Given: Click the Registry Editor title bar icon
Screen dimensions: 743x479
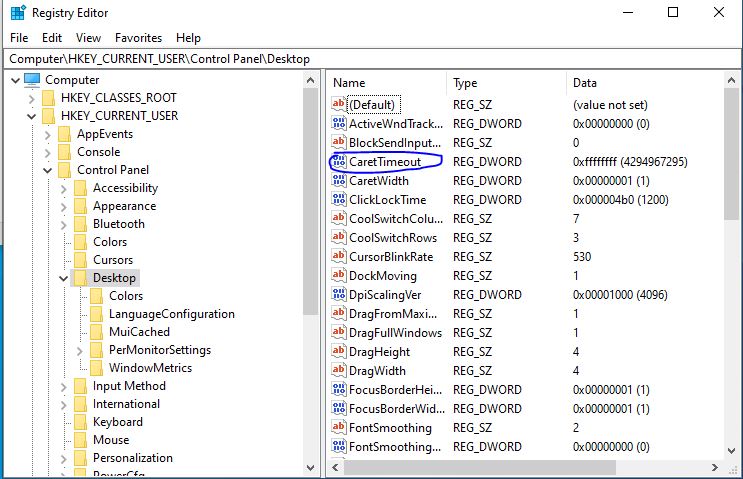Looking at the screenshot, I should (17, 13).
